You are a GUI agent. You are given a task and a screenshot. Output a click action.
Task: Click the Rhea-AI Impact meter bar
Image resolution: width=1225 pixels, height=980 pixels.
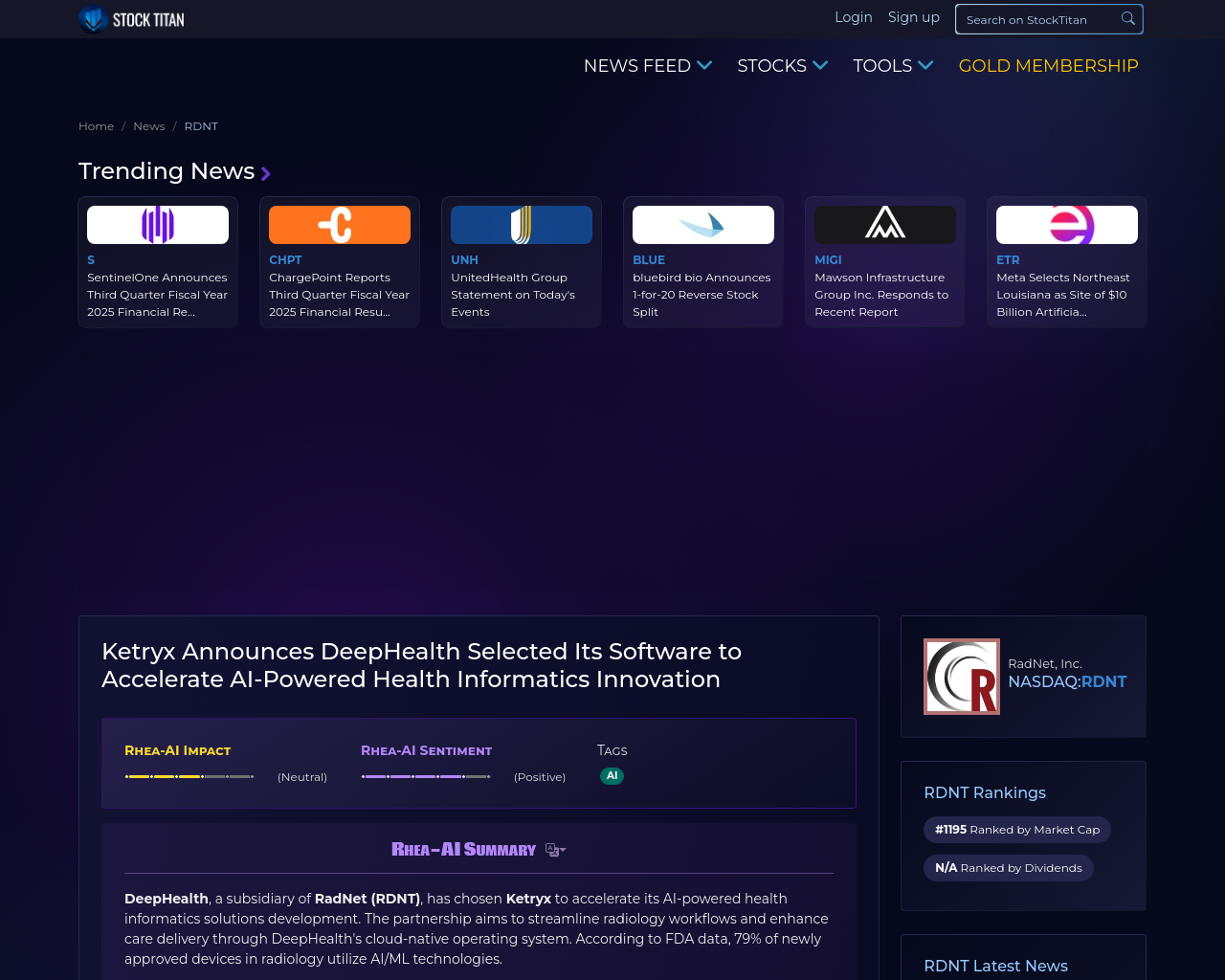coord(189,776)
